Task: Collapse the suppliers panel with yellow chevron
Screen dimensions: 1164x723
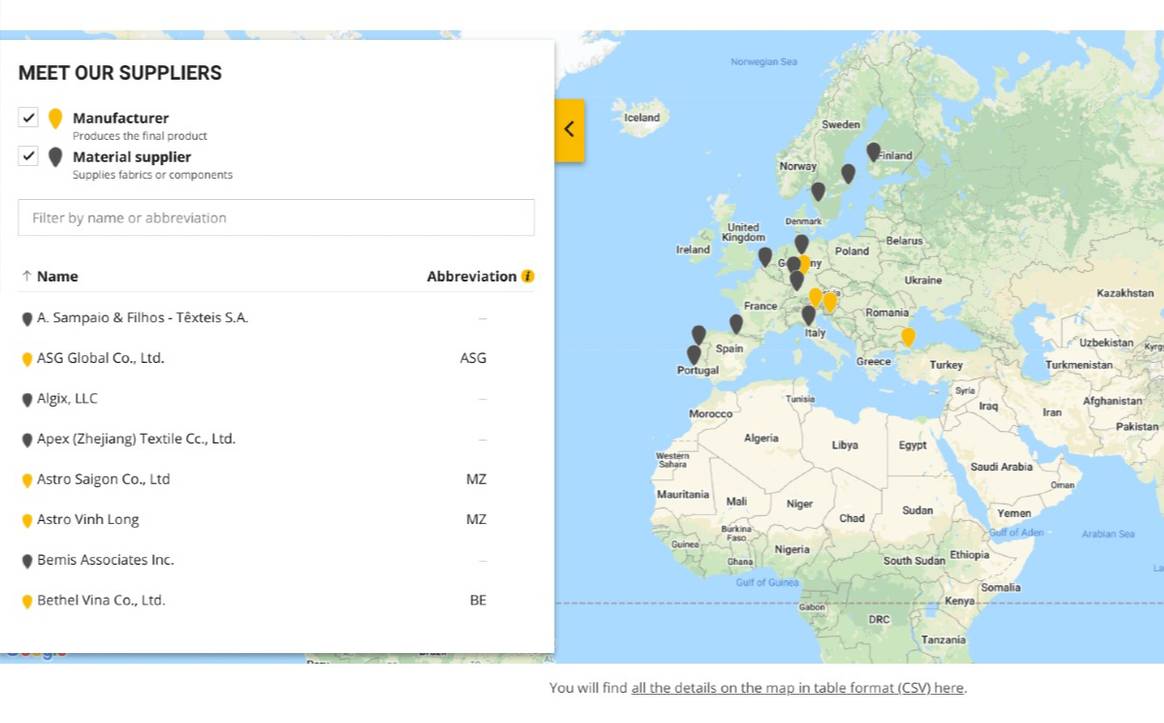Action: tap(569, 129)
